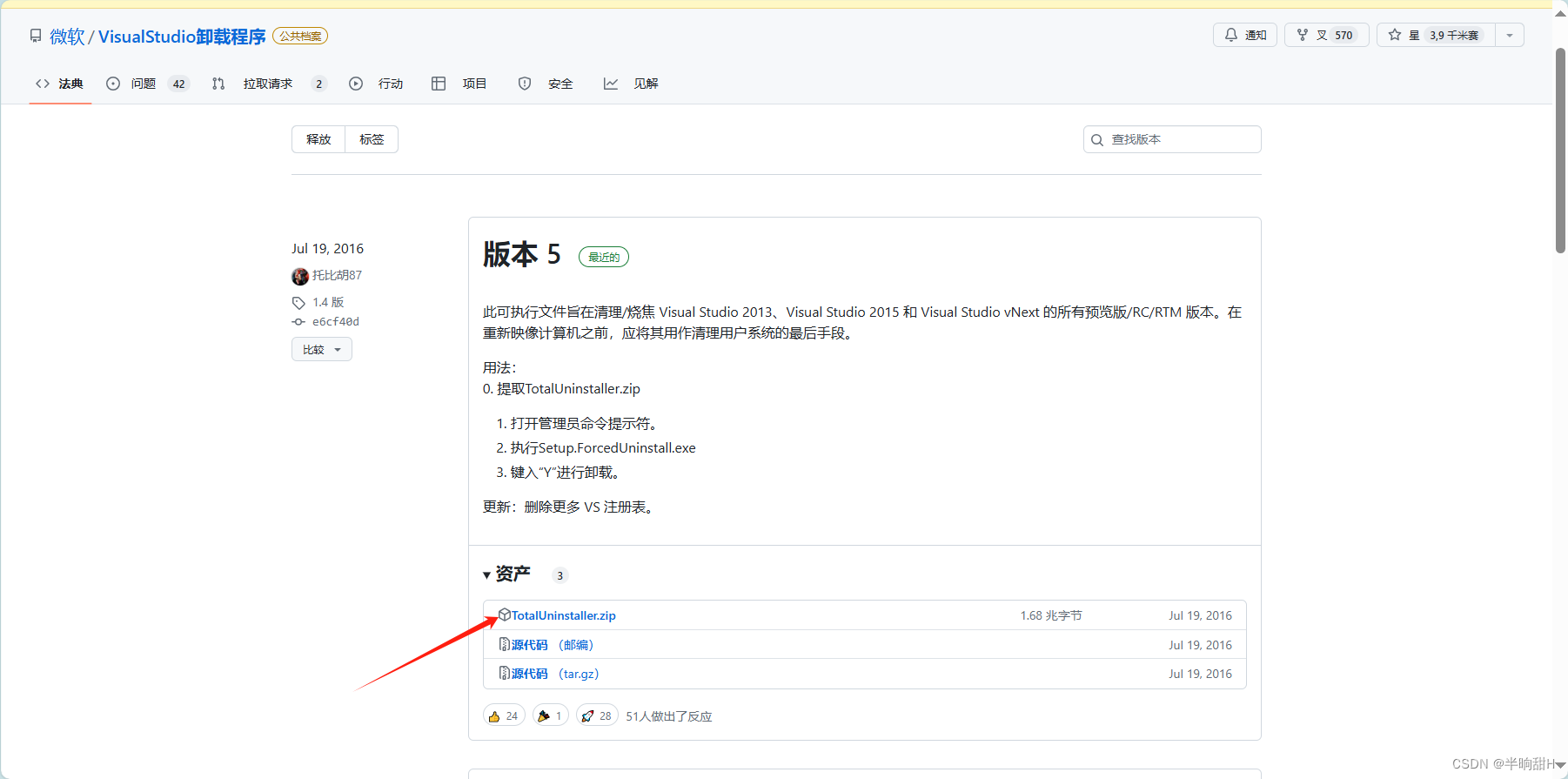
Task: Open the 见解 insights tab
Action: click(x=631, y=84)
